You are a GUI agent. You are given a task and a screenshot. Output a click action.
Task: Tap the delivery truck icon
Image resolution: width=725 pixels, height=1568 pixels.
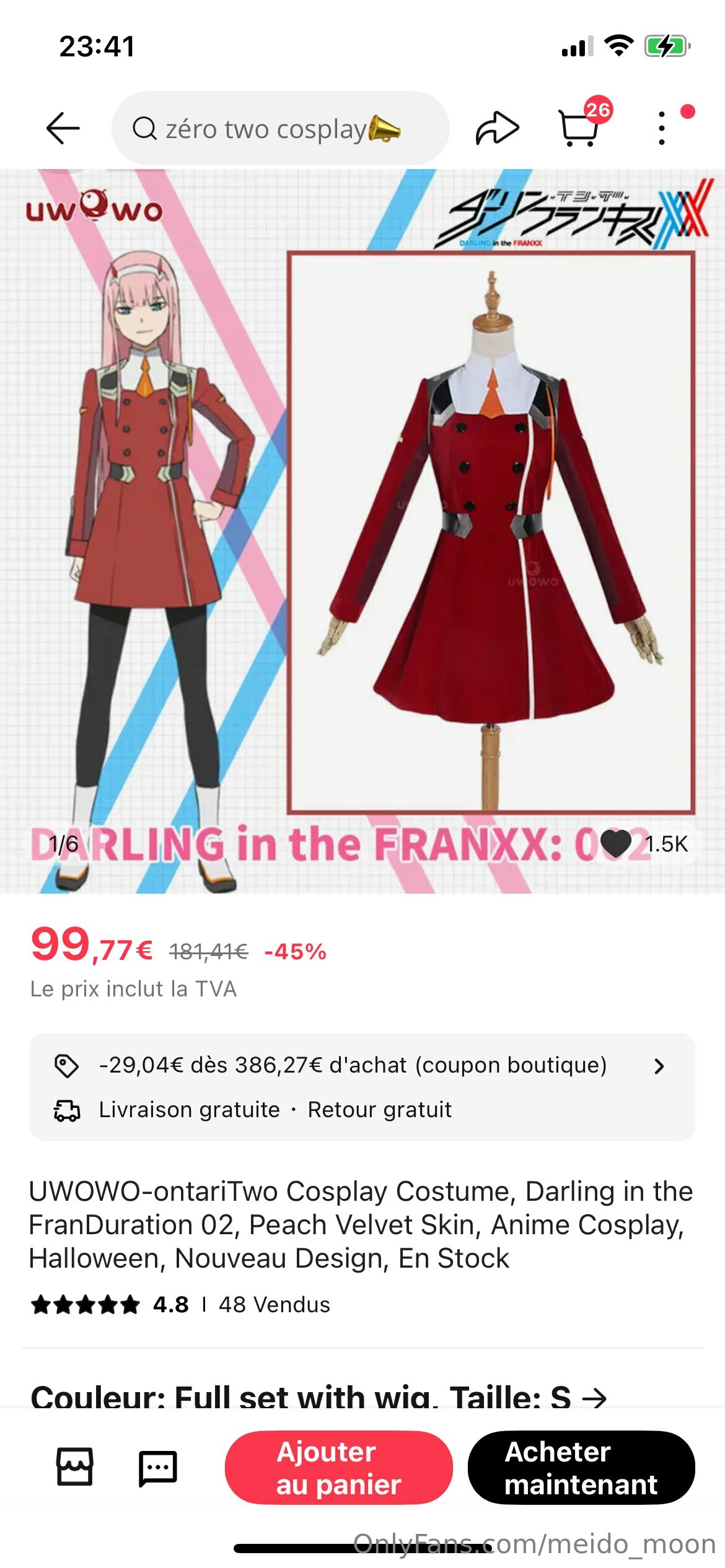tap(67, 1110)
